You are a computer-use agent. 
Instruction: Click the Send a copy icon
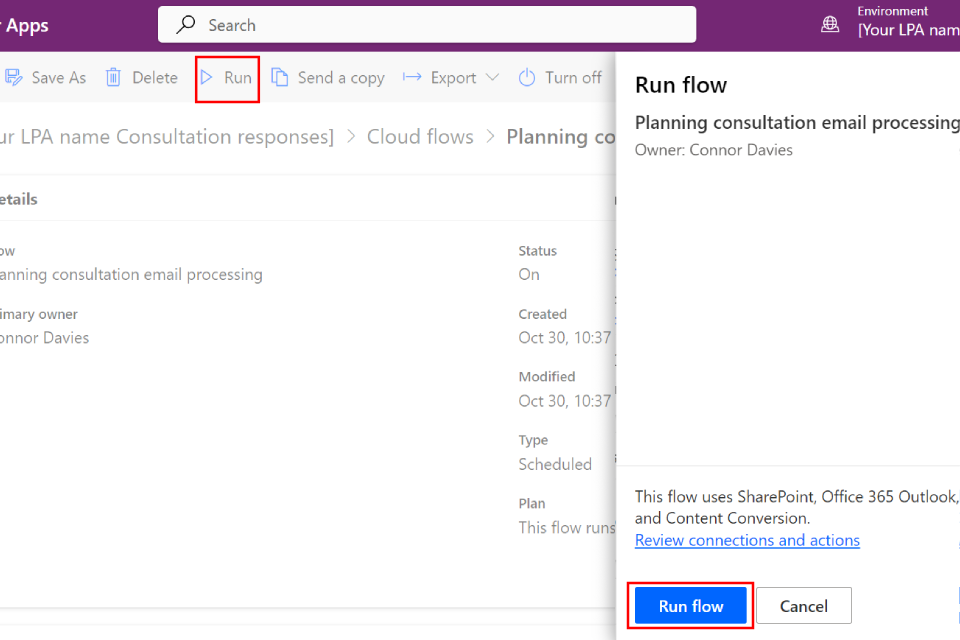[280, 78]
